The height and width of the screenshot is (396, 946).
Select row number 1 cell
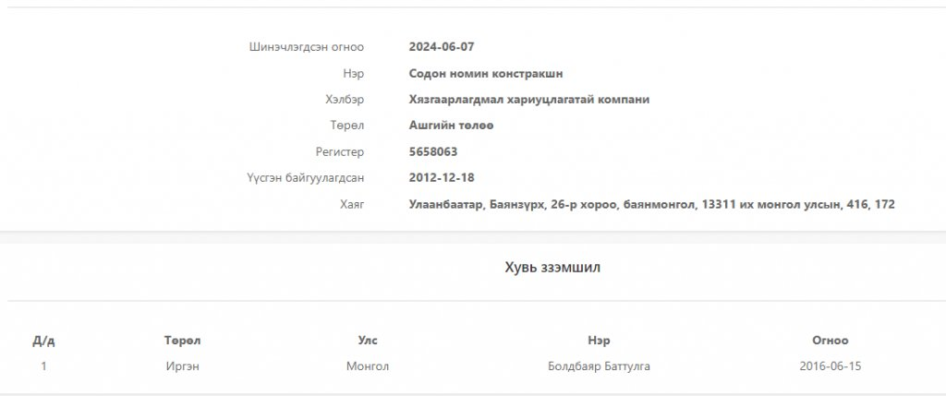pyautogui.click(x=43, y=366)
